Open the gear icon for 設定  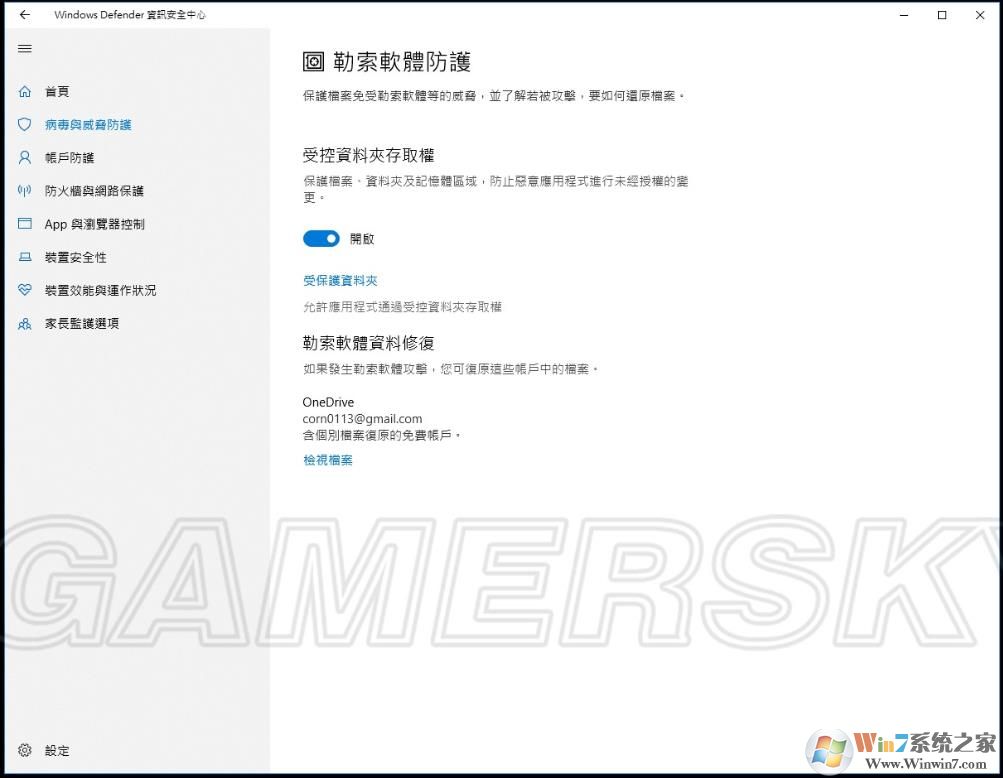(25, 750)
